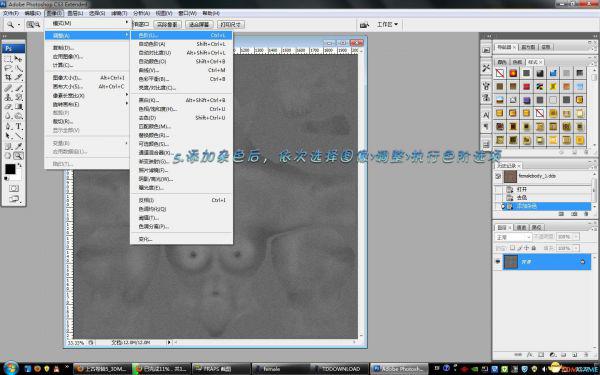Select the Eyedropper tool
Screen dimensions: 600x375
click(18, 146)
